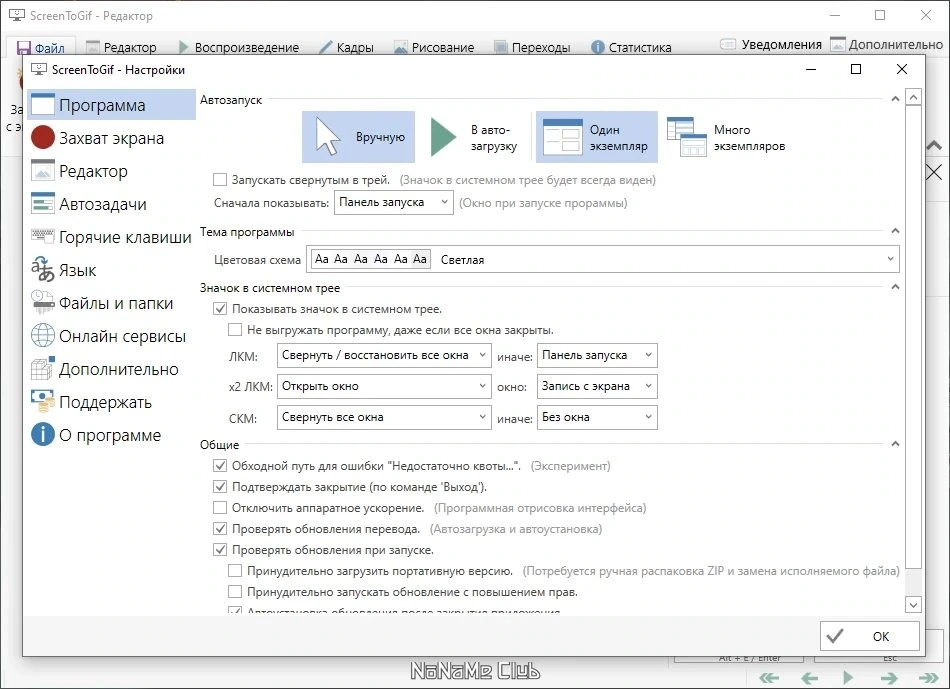Switch to the Кадры ribbon tab
Viewport: 950px width, 689px height.
(x=347, y=47)
